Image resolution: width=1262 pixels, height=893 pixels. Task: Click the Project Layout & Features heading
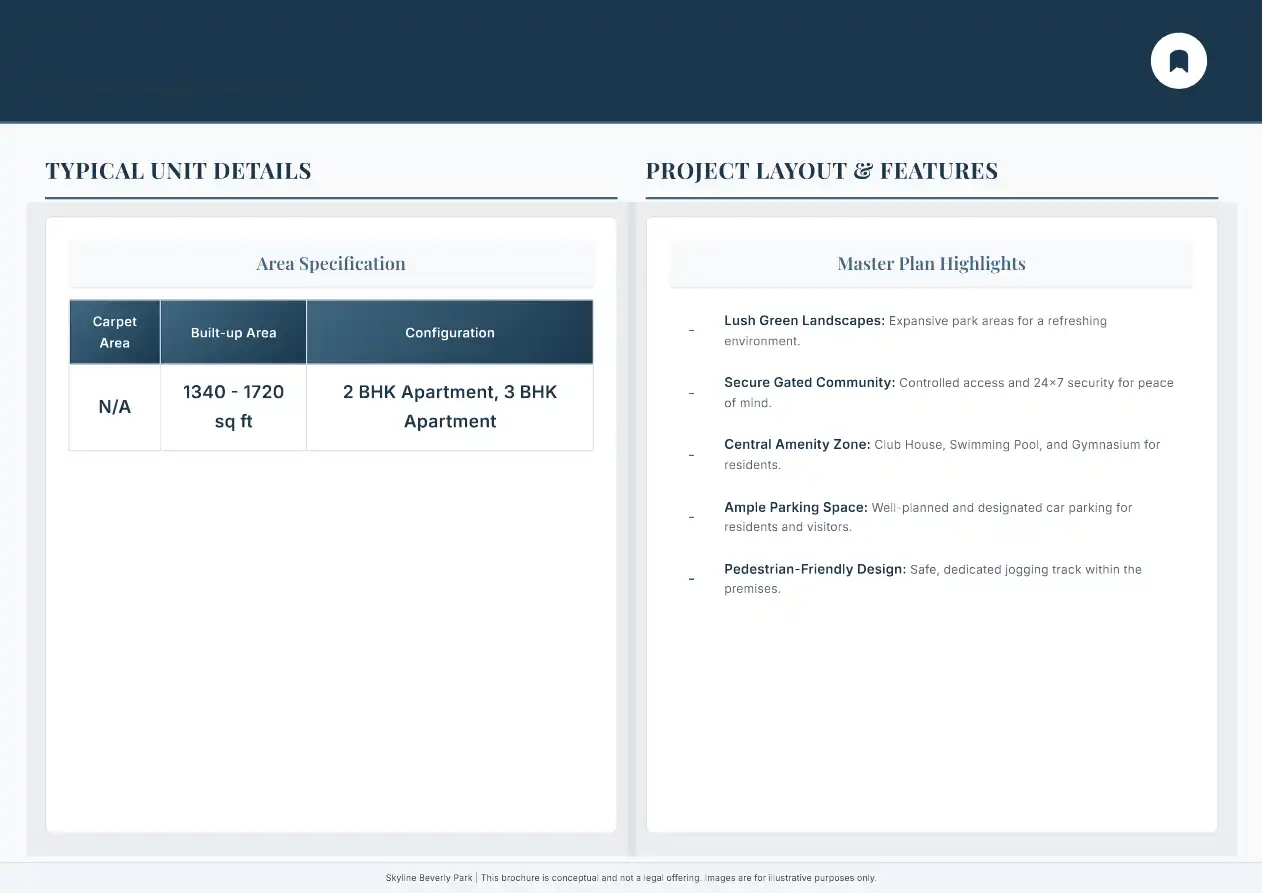tap(821, 171)
